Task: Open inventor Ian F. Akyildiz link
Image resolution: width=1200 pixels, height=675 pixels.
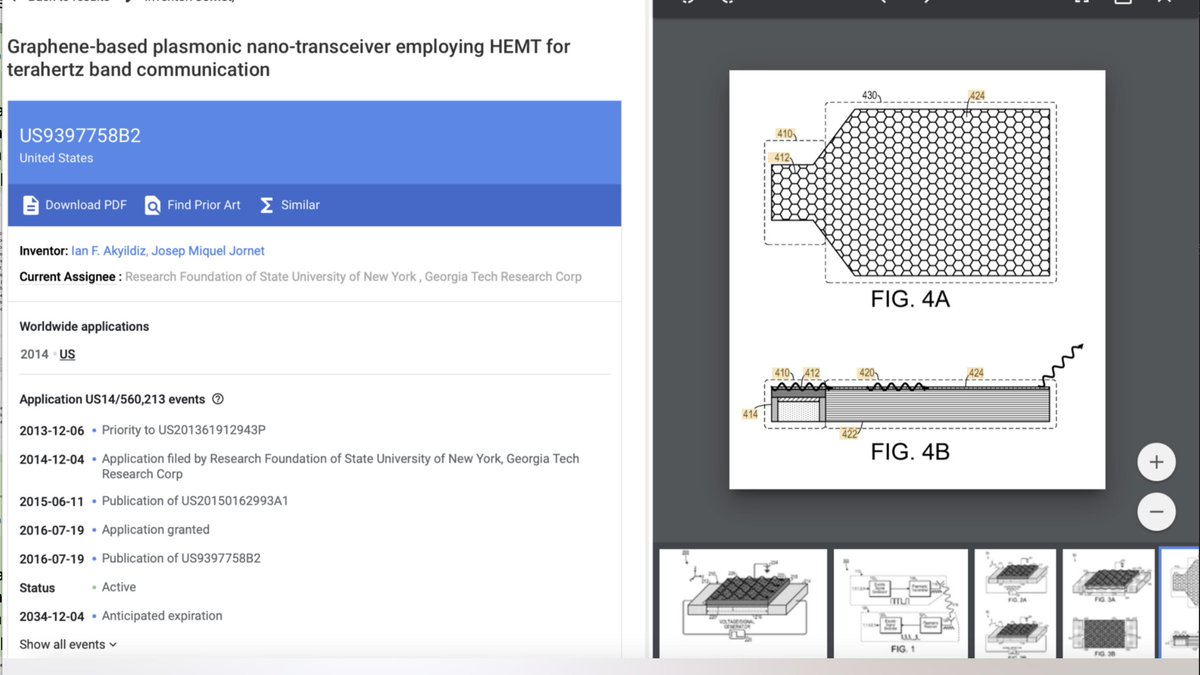Action: [x=108, y=251]
